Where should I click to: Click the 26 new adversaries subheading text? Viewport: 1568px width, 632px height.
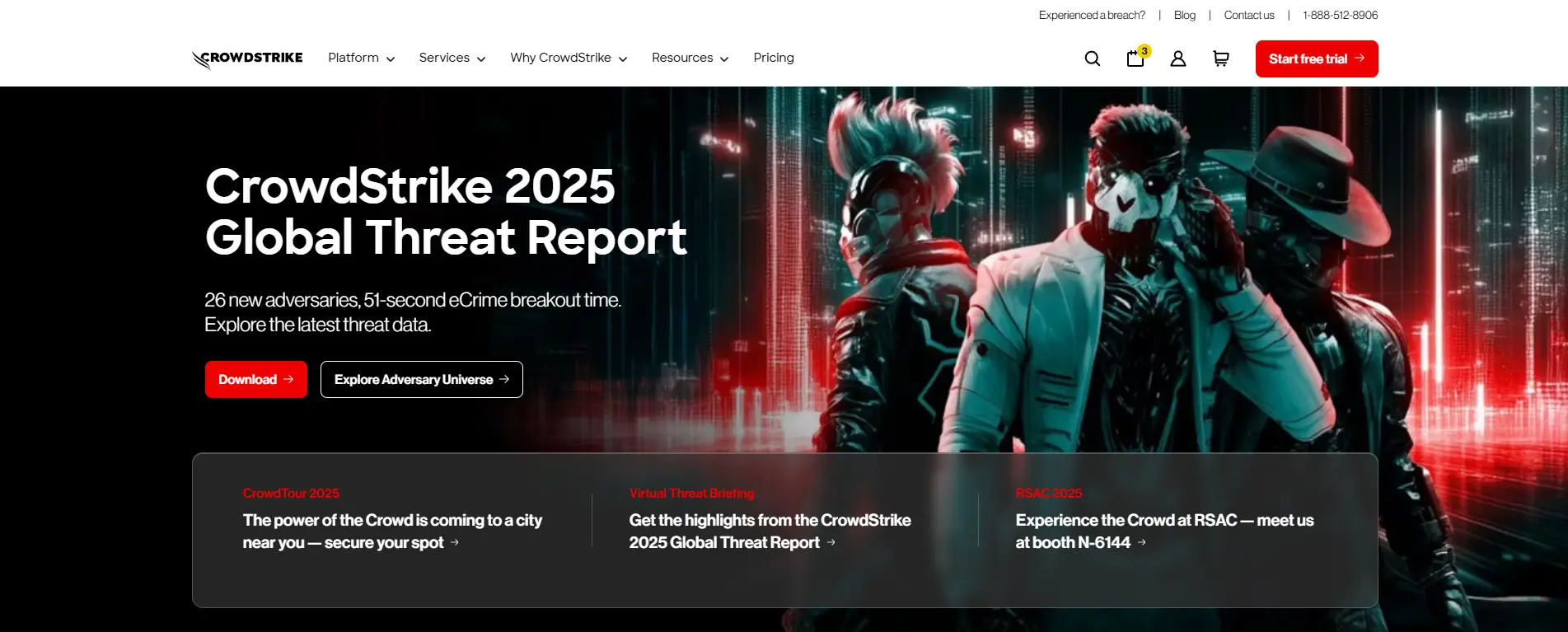tap(413, 312)
